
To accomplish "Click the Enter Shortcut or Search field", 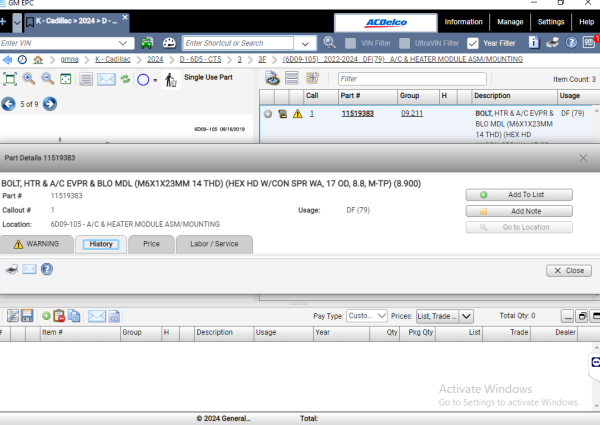I will (x=238, y=43).
